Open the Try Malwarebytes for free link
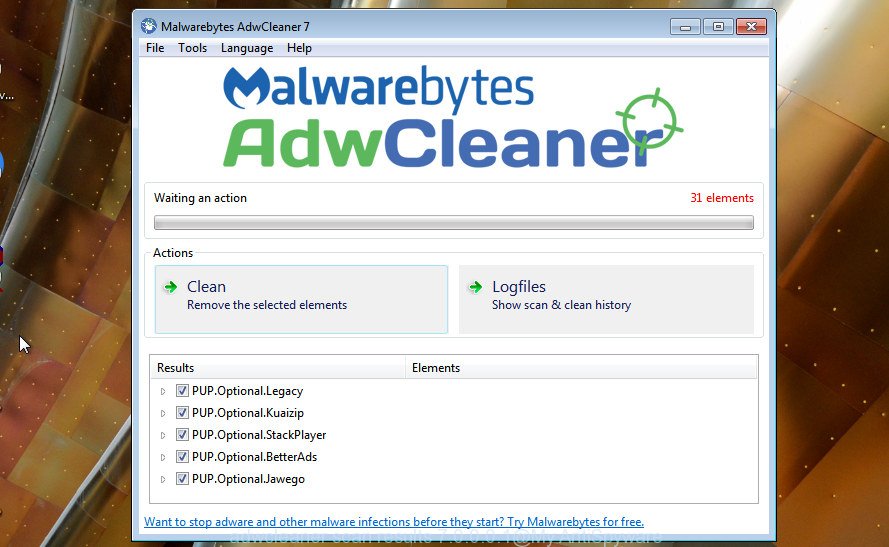 coord(394,522)
